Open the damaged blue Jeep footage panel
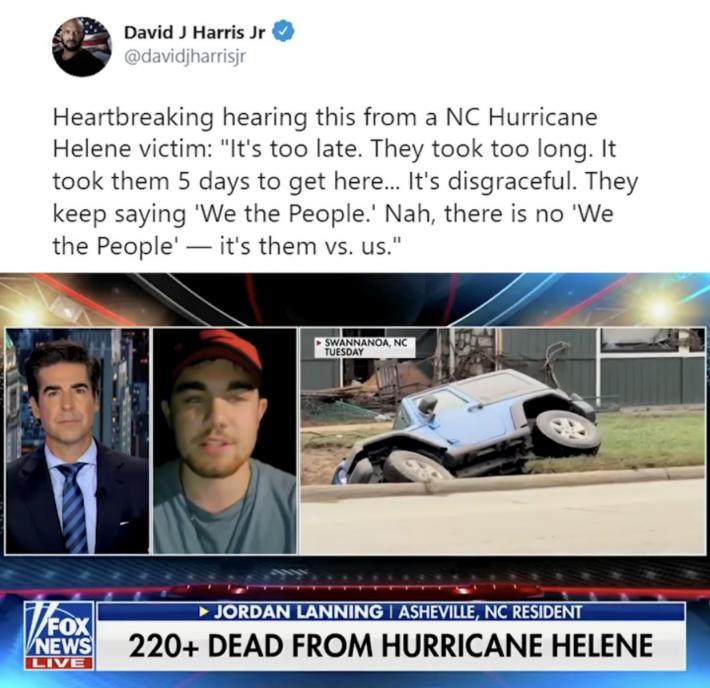The width and height of the screenshot is (710, 688). (x=503, y=441)
